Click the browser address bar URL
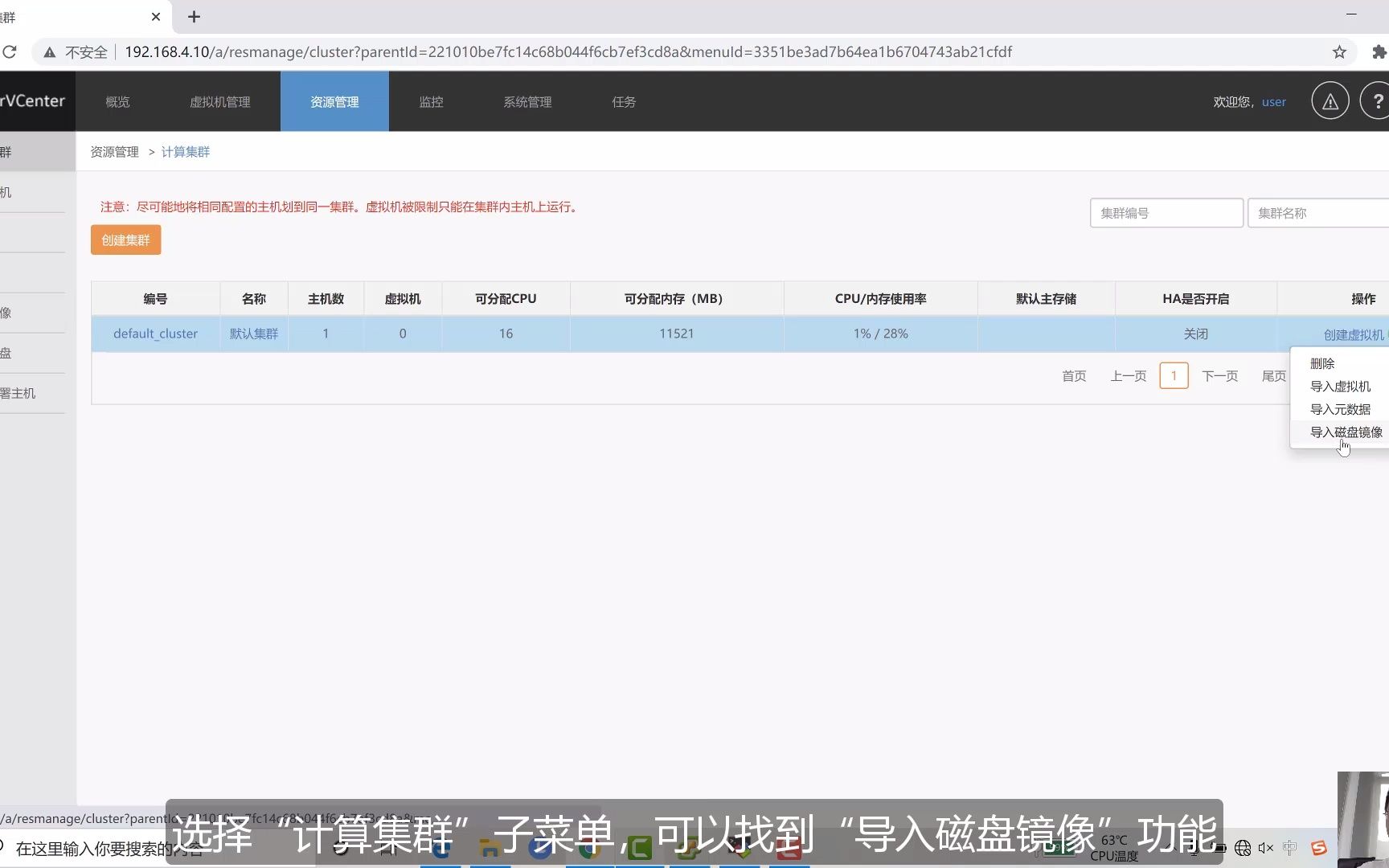 [568, 52]
